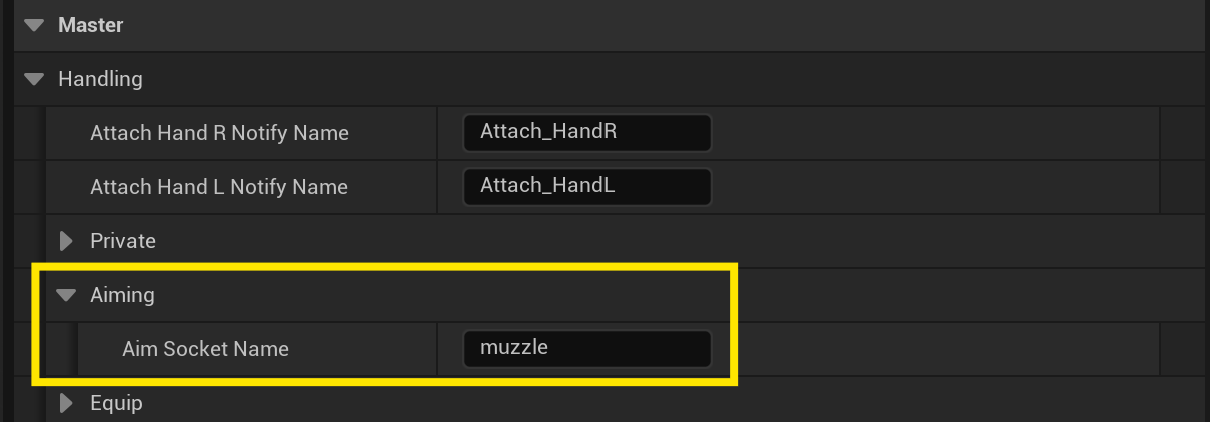
Task: Click the Attach_HandL text input box
Action: (587, 186)
